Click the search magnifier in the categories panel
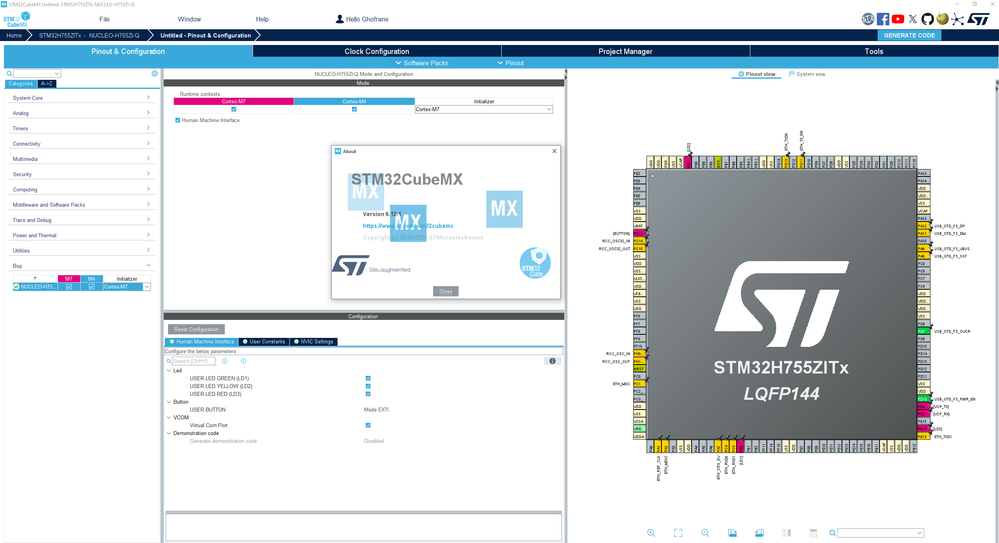999x543 pixels. click(x=9, y=74)
